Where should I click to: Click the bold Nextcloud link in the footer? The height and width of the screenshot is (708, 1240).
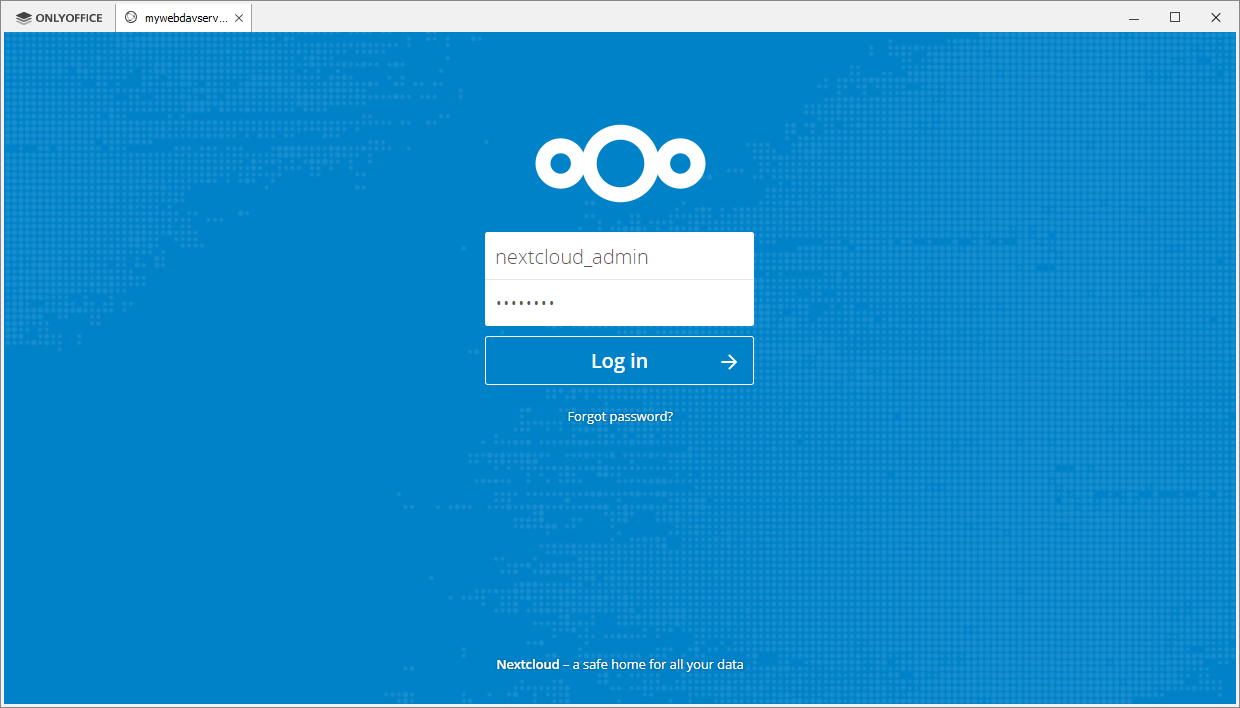(527, 664)
